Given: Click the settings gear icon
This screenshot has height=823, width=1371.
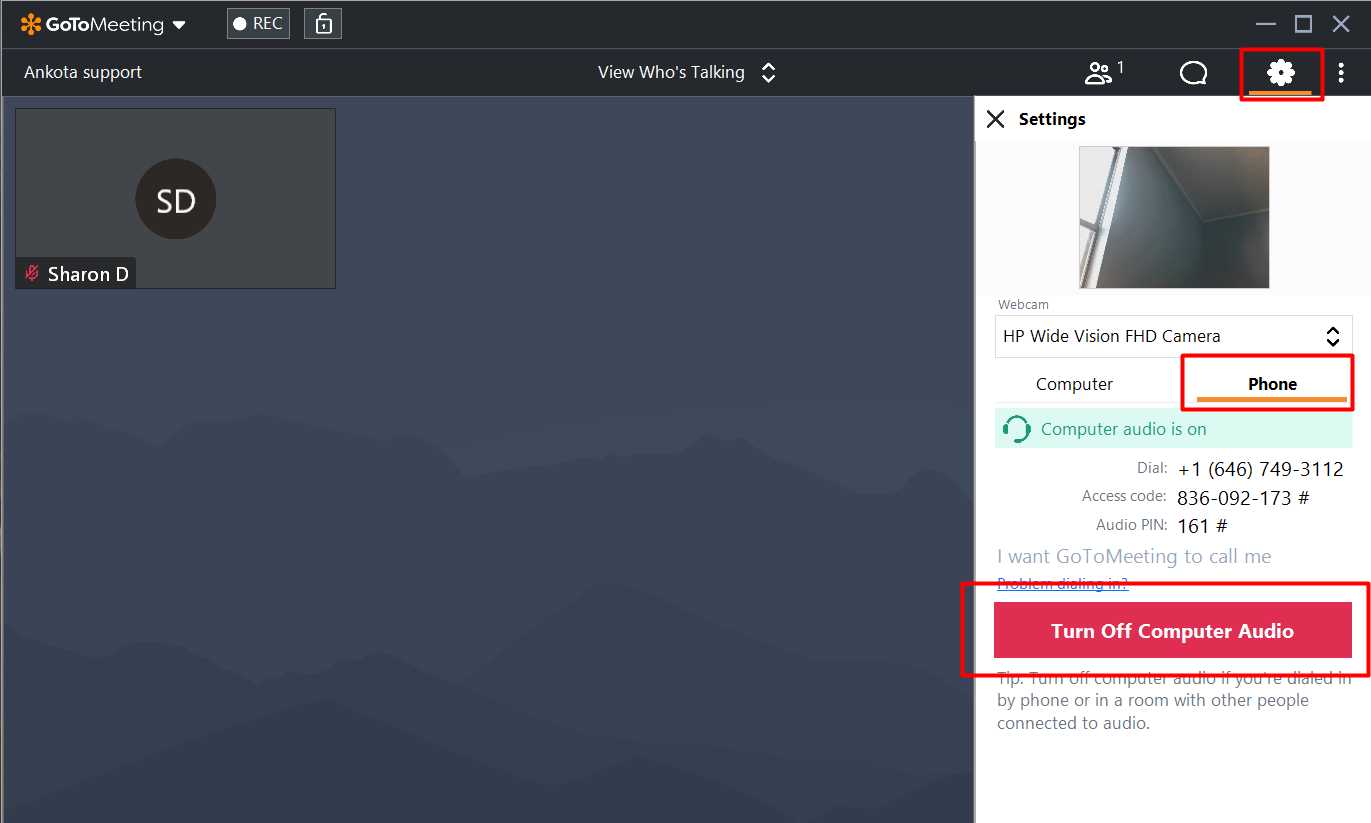Looking at the screenshot, I should pyautogui.click(x=1280, y=72).
